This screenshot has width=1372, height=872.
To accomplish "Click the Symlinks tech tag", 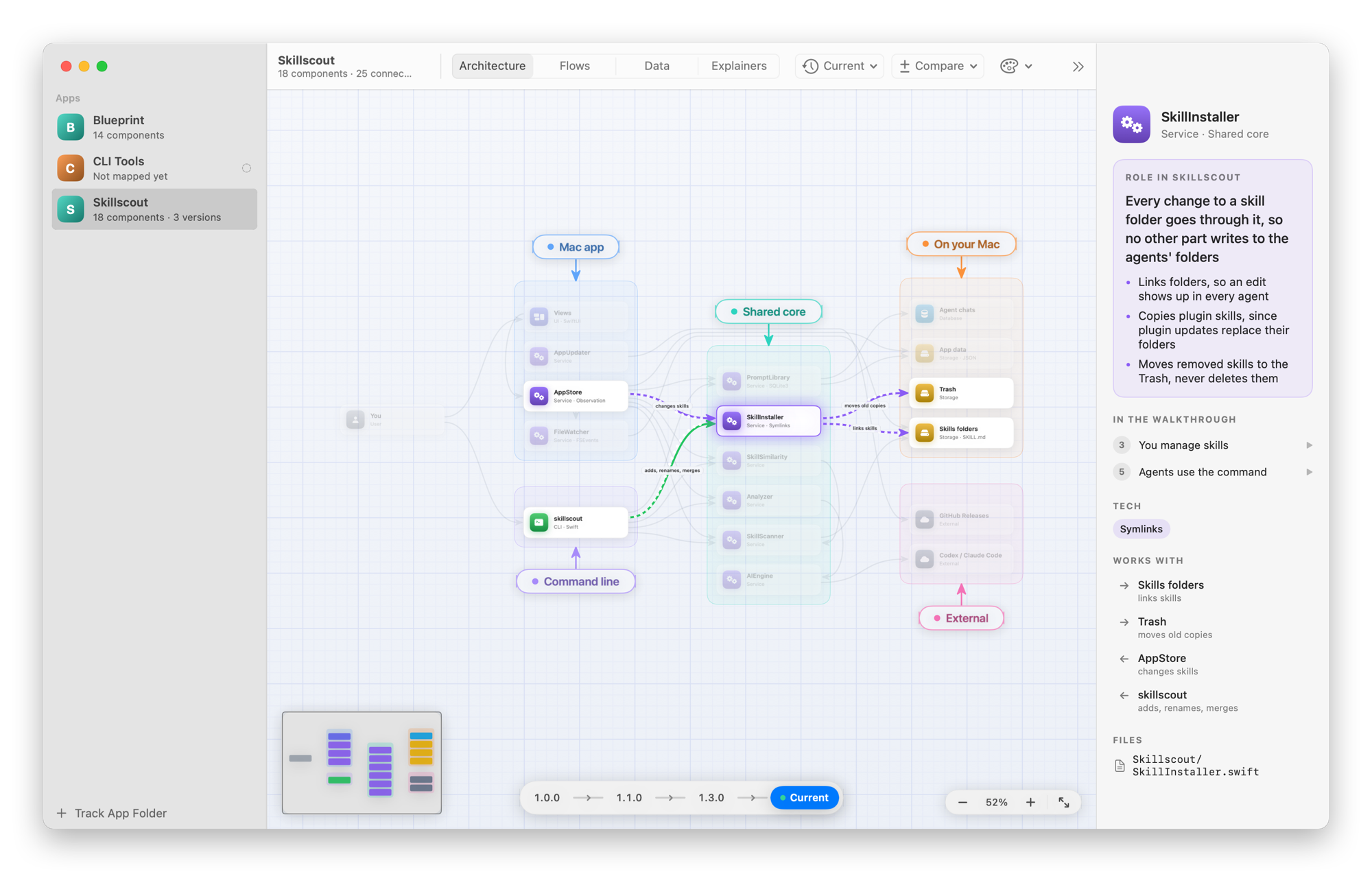I will (x=1141, y=529).
